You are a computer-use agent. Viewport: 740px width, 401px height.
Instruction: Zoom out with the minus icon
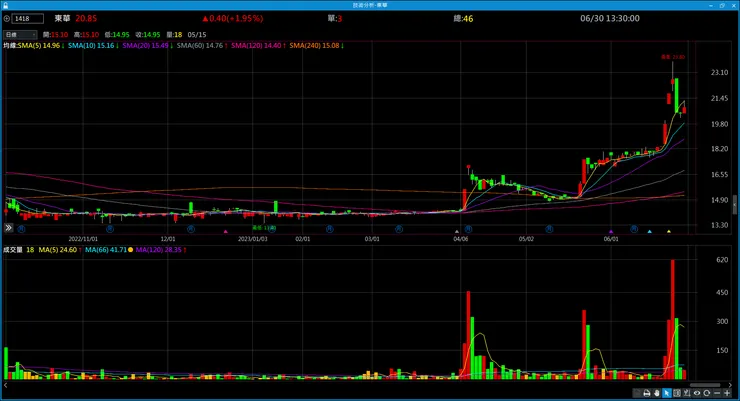(717, 393)
